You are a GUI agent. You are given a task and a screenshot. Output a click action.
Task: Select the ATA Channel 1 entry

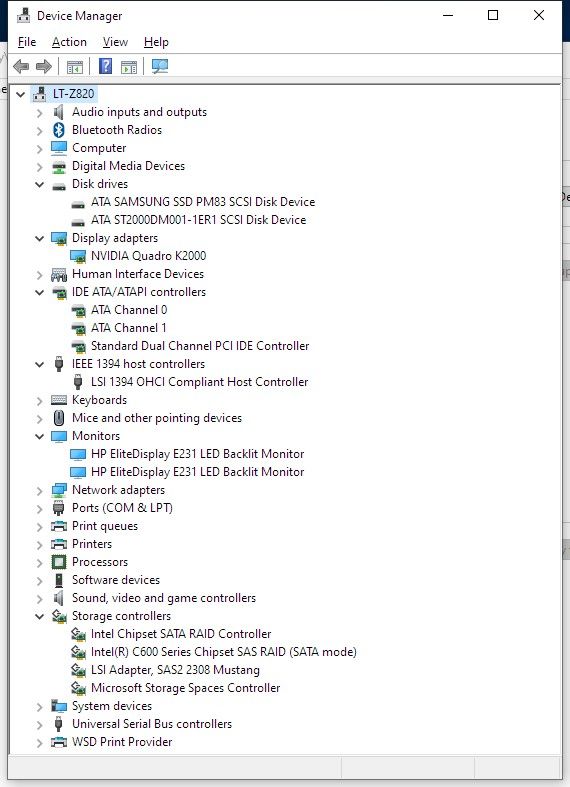128,328
